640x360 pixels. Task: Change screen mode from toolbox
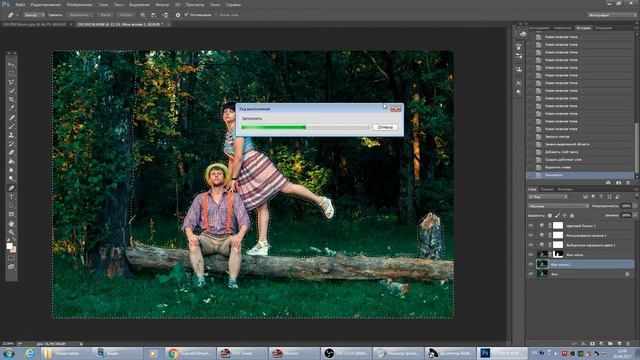pyautogui.click(x=11, y=267)
